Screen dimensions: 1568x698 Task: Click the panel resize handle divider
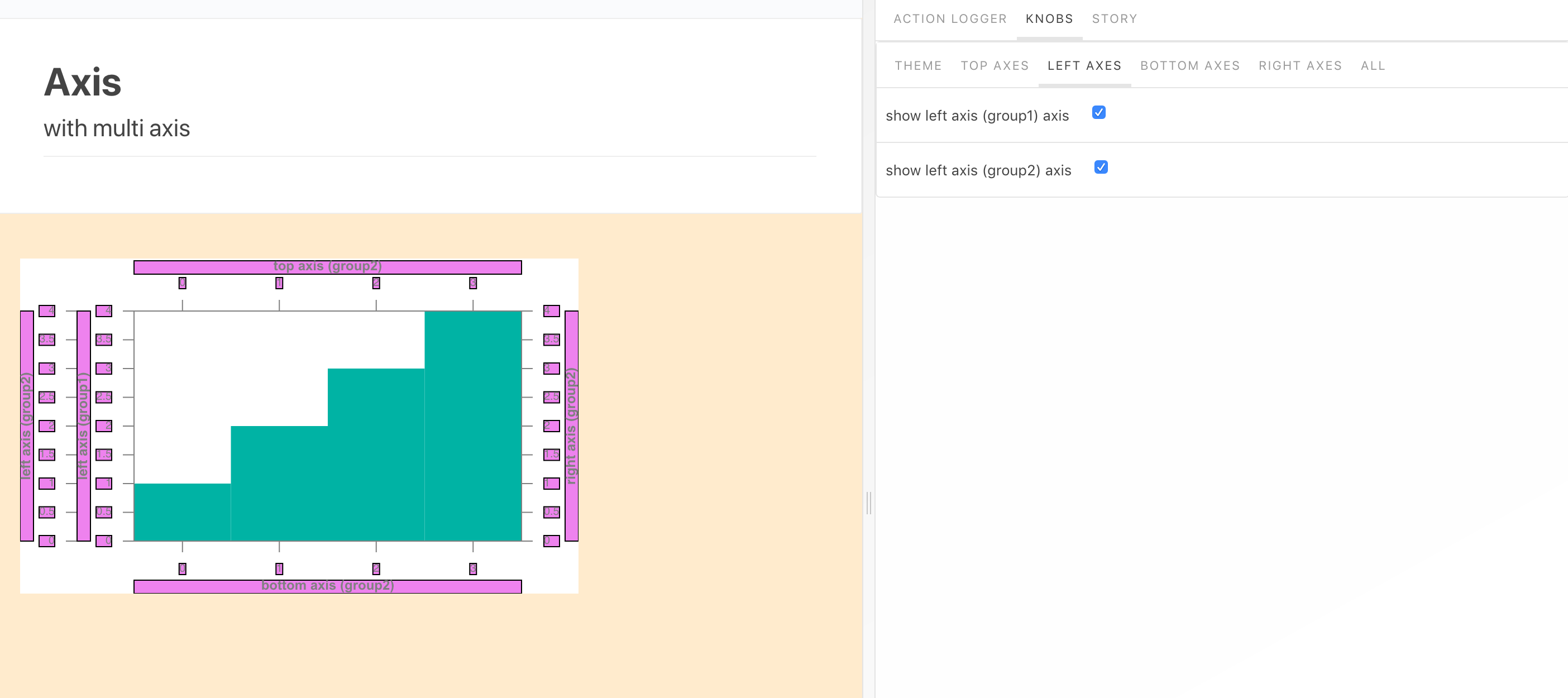869,503
